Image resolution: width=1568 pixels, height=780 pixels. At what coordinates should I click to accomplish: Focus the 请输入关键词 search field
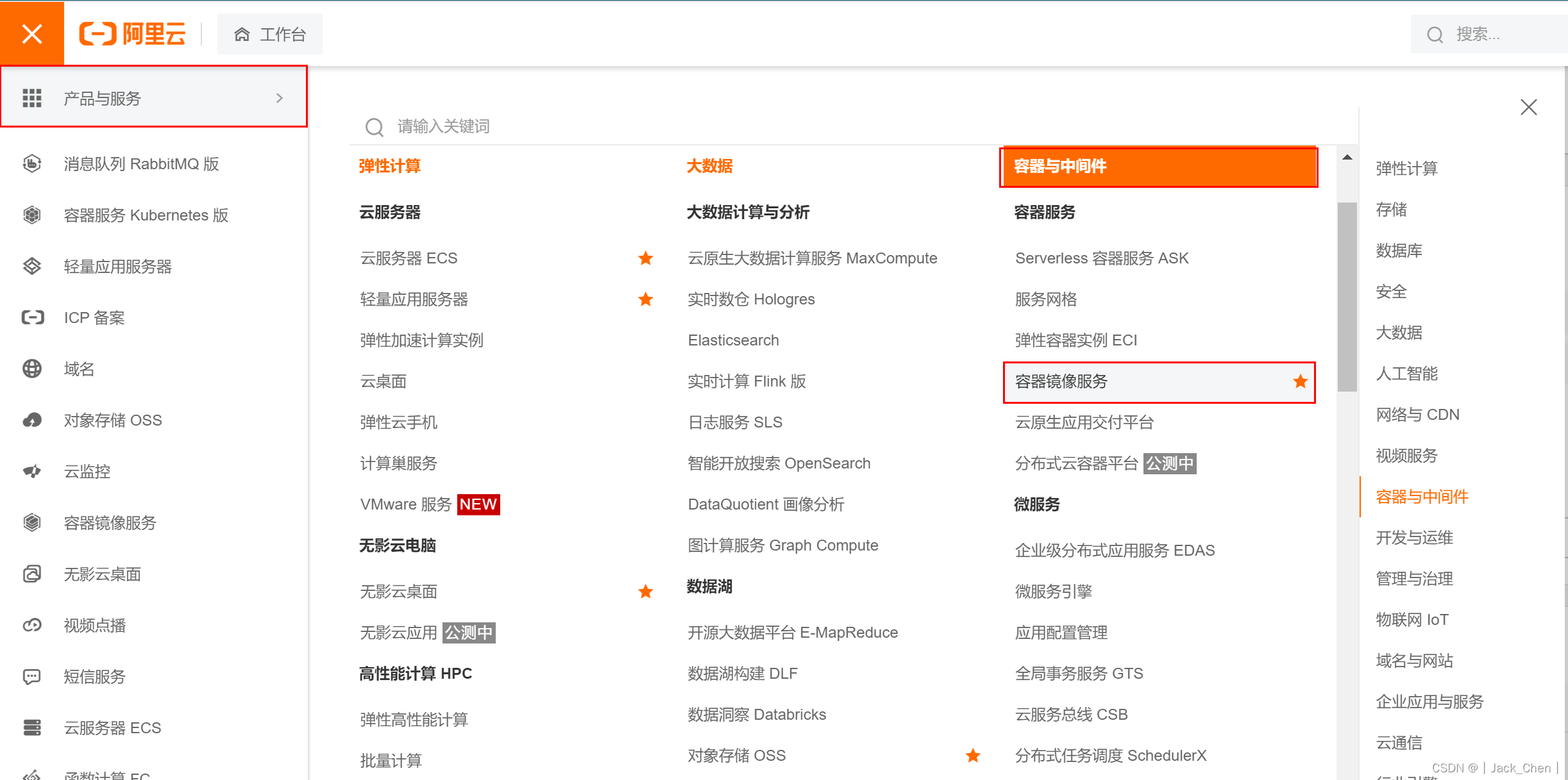853,127
